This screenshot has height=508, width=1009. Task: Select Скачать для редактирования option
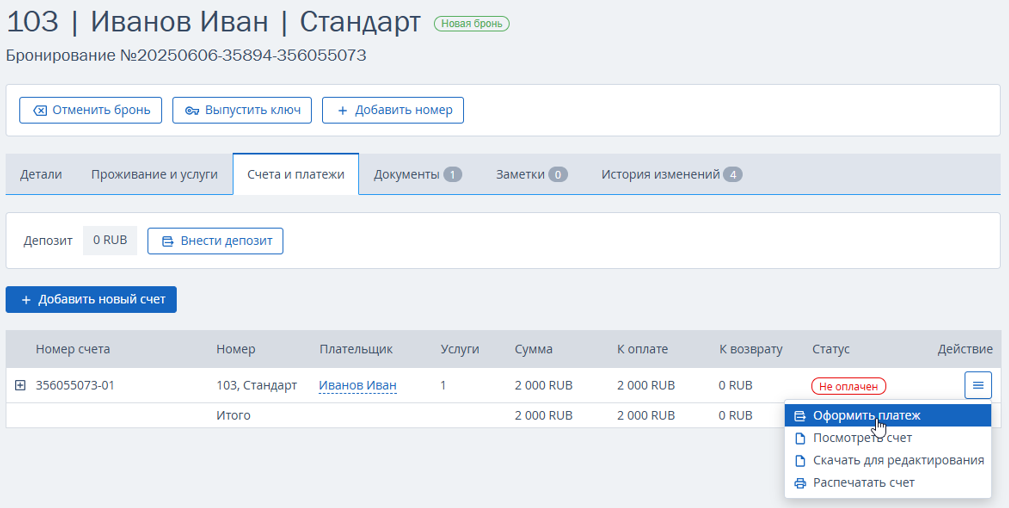(x=887, y=461)
